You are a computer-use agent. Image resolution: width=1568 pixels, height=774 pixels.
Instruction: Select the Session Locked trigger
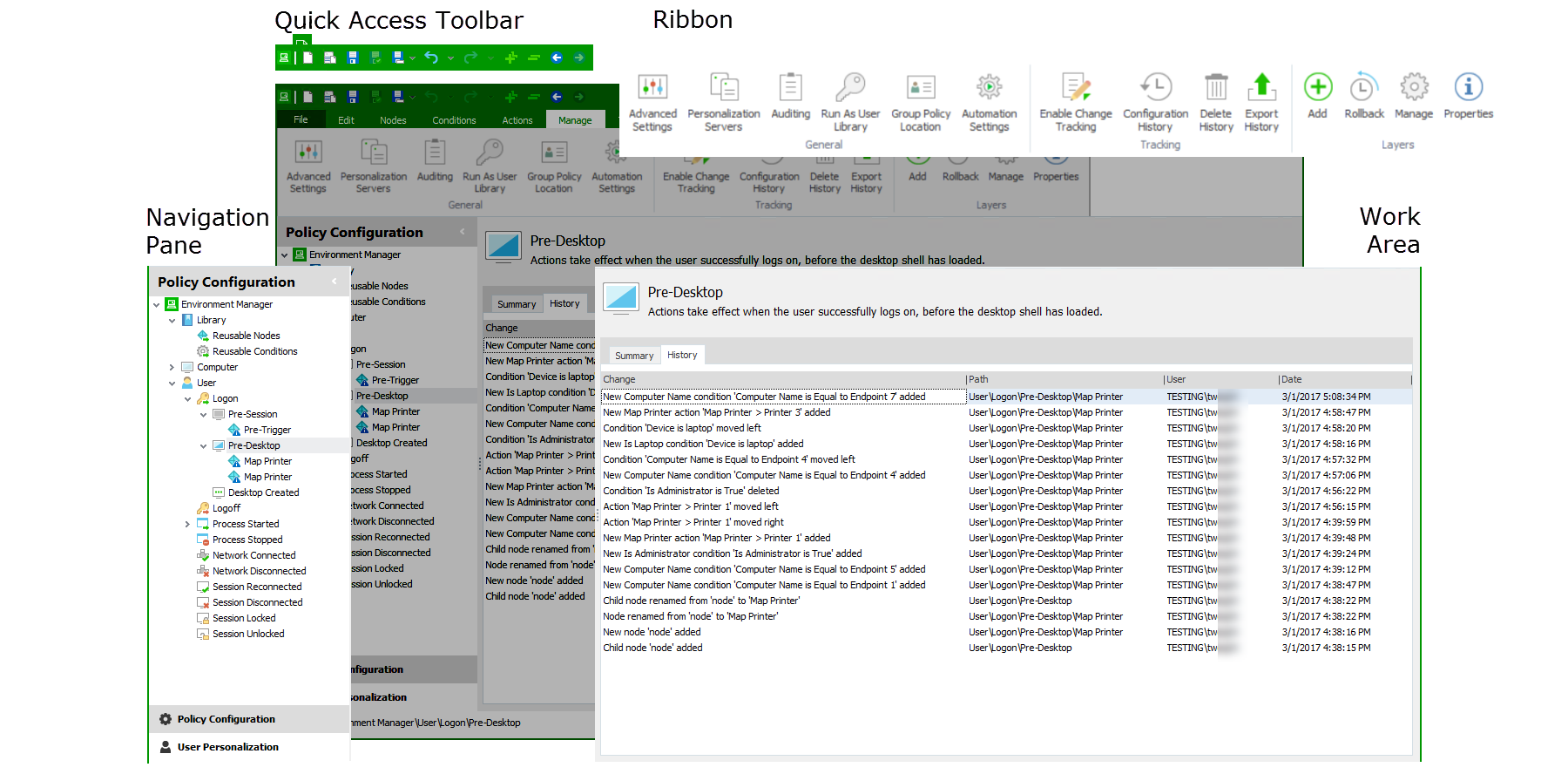coord(243,618)
